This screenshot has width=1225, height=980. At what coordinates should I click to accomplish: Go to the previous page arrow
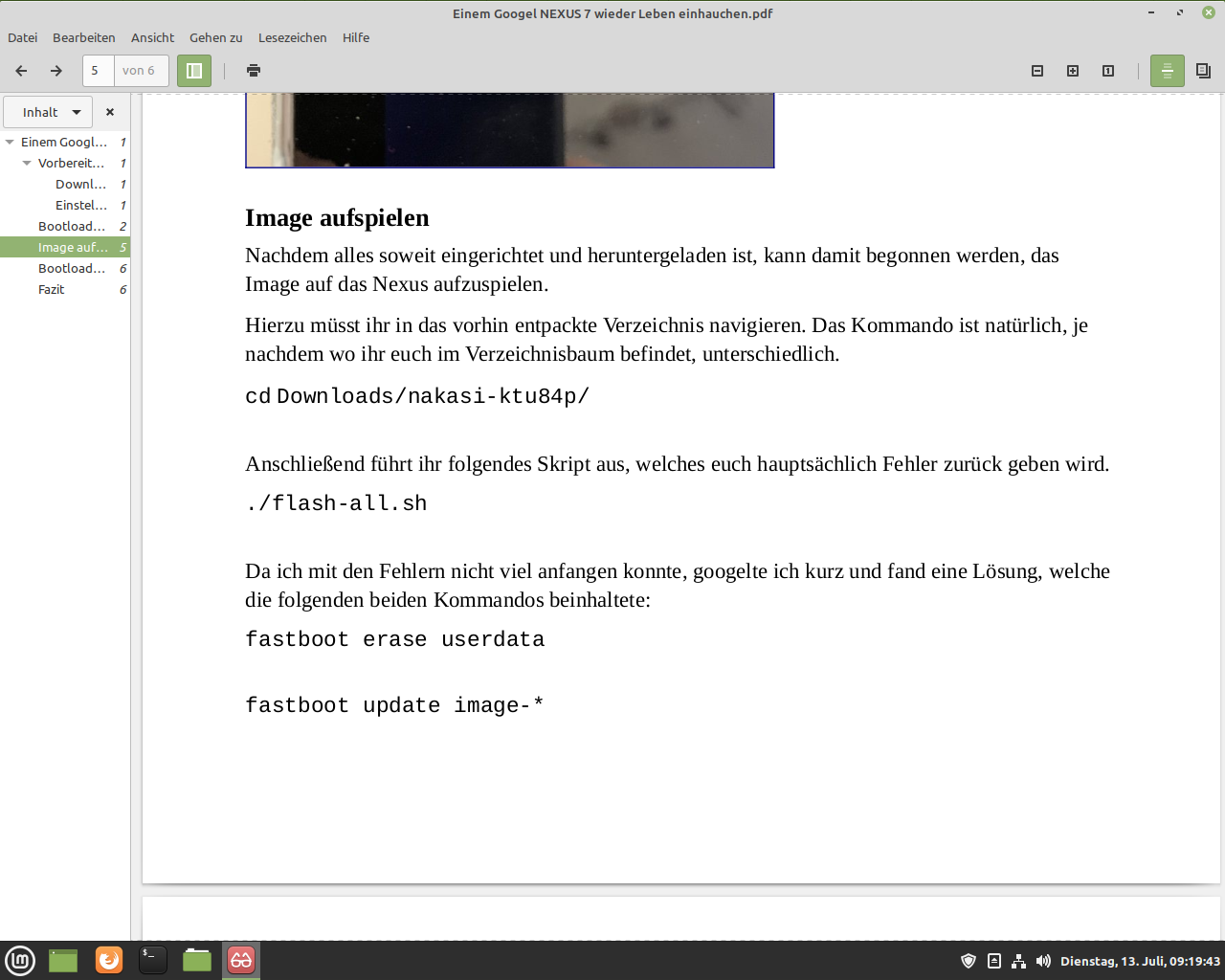pyautogui.click(x=21, y=71)
